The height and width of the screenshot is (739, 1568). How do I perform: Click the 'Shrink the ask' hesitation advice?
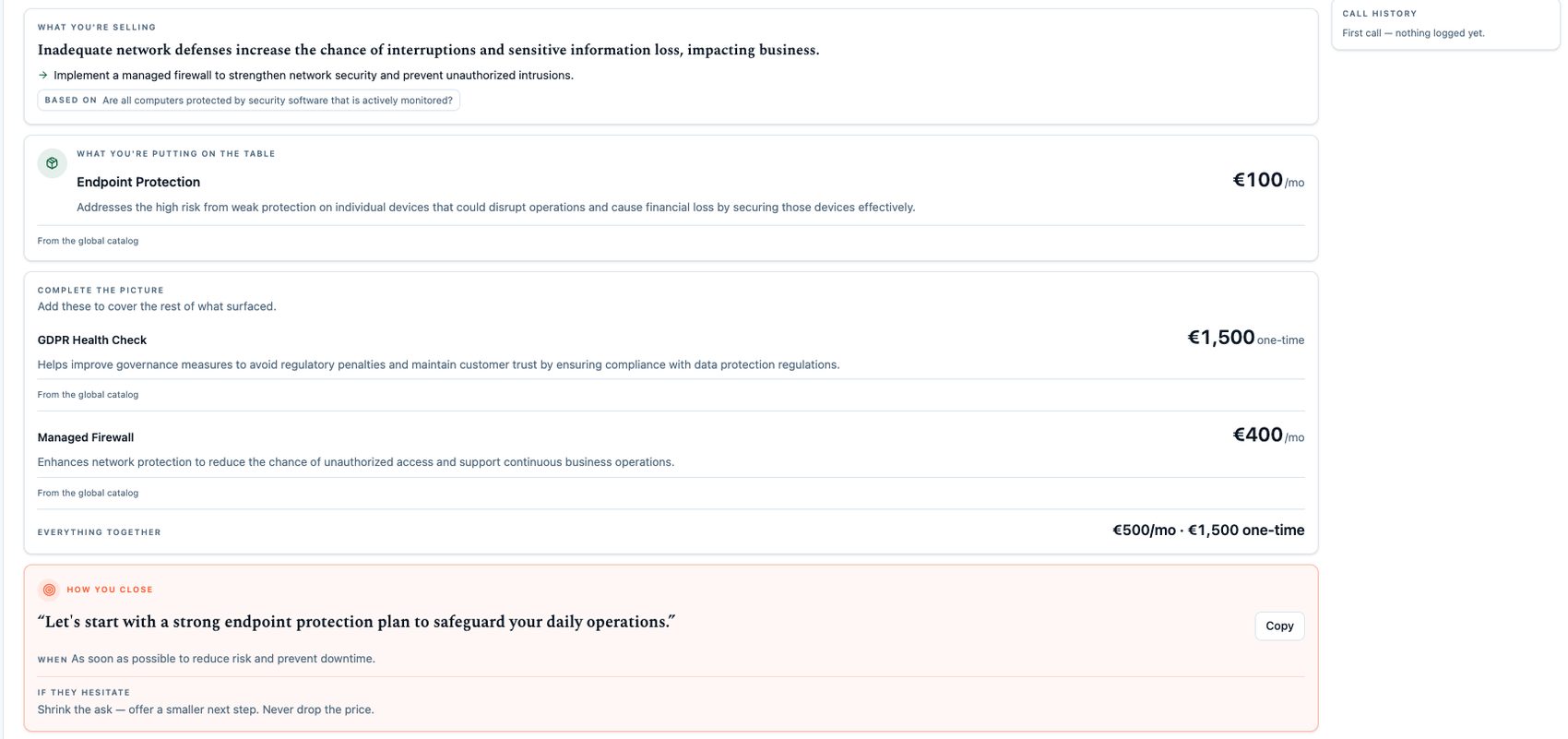pos(206,709)
